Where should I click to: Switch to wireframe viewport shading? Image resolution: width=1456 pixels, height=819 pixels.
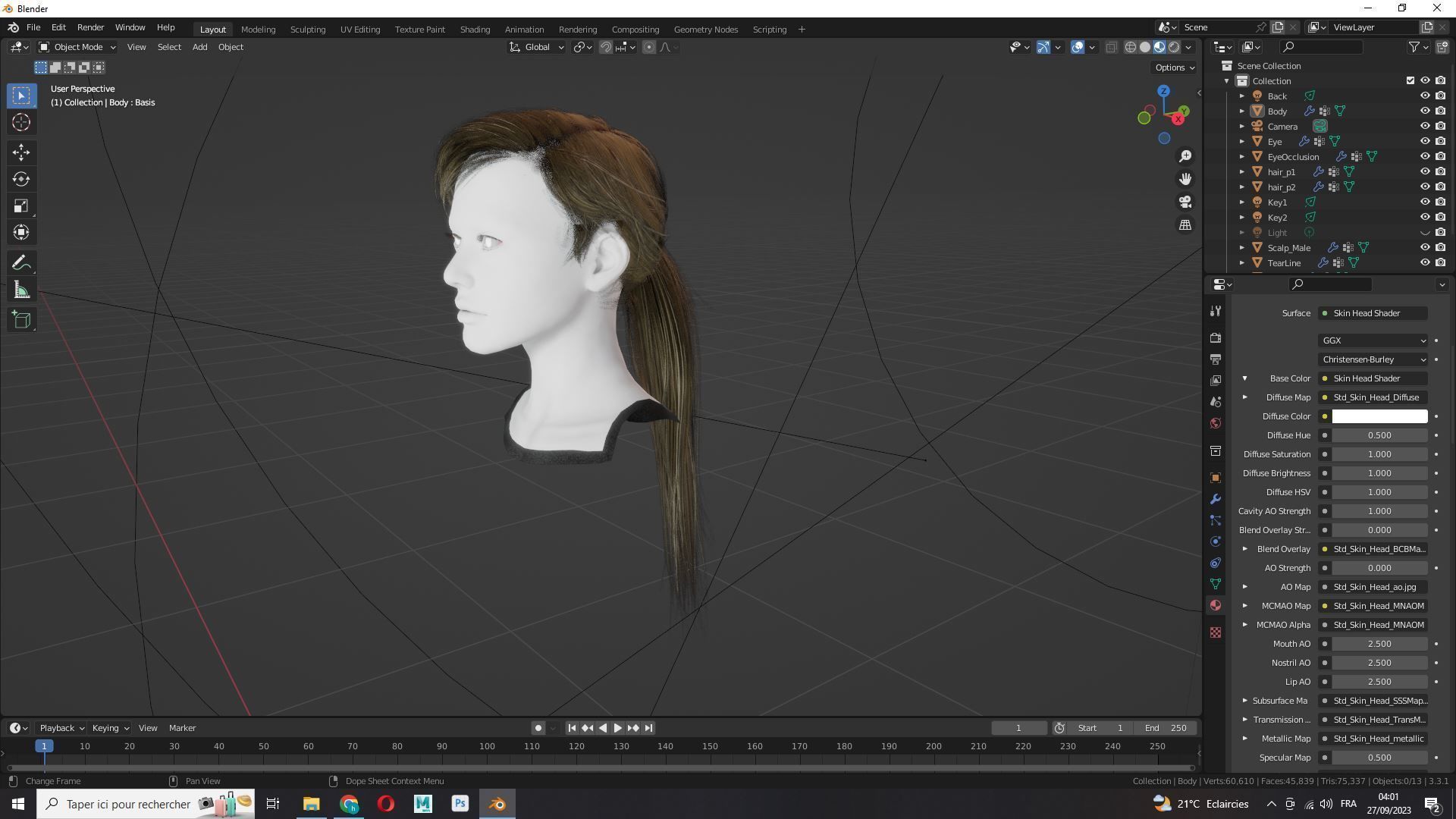[1130, 47]
